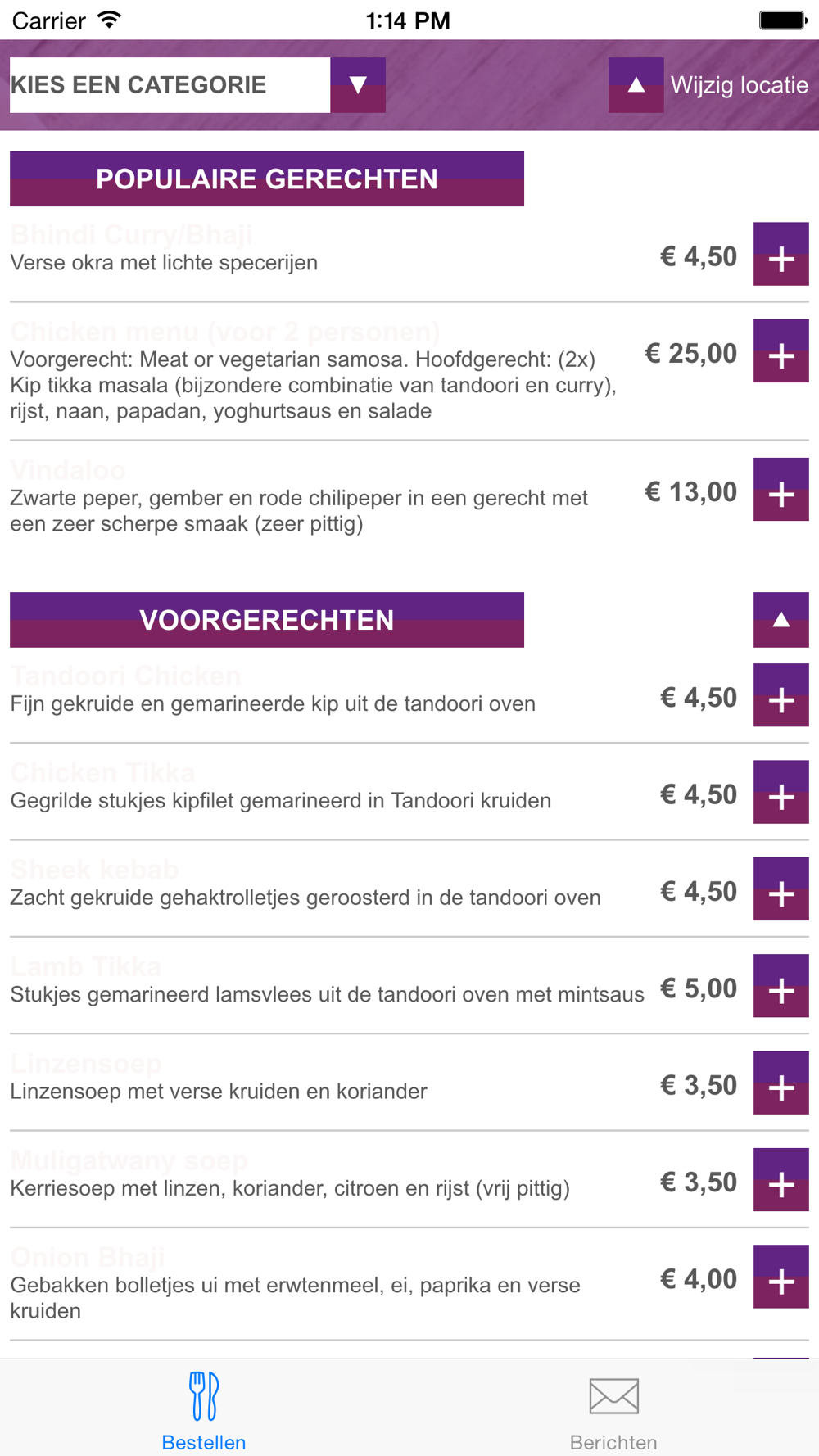Viewport: 819px width, 1456px height.
Task: Open the Vindaloo dish description
Action: click(x=299, y=510)
